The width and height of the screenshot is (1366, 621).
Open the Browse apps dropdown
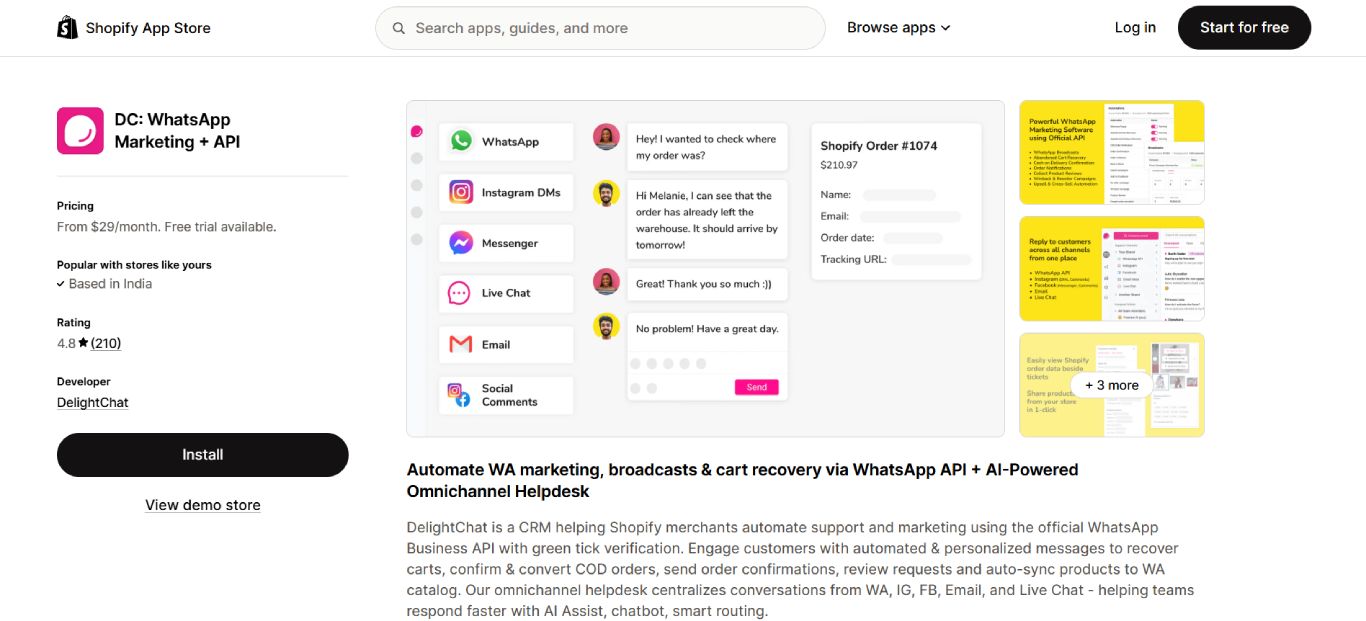(x=897, y=27)
